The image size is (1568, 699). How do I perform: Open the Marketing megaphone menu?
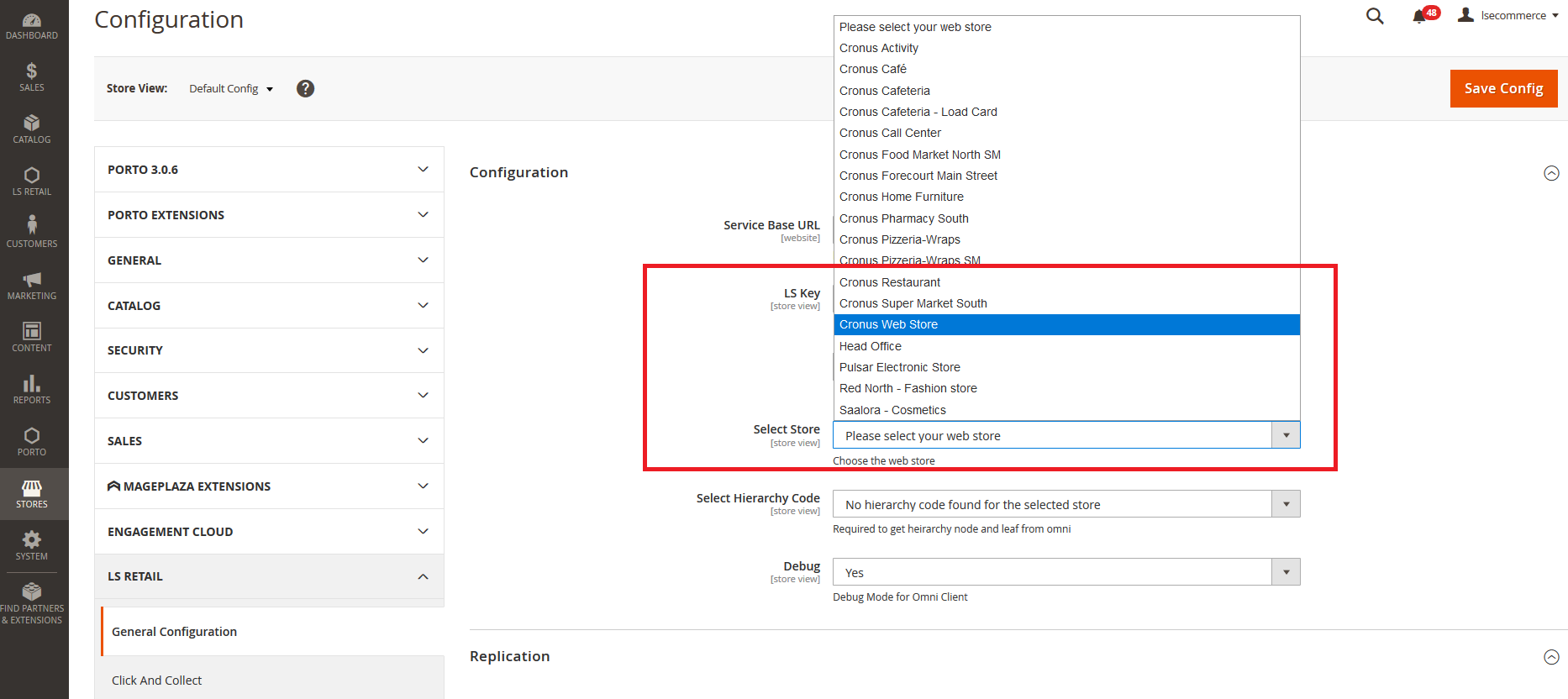(x=32, y=286)
